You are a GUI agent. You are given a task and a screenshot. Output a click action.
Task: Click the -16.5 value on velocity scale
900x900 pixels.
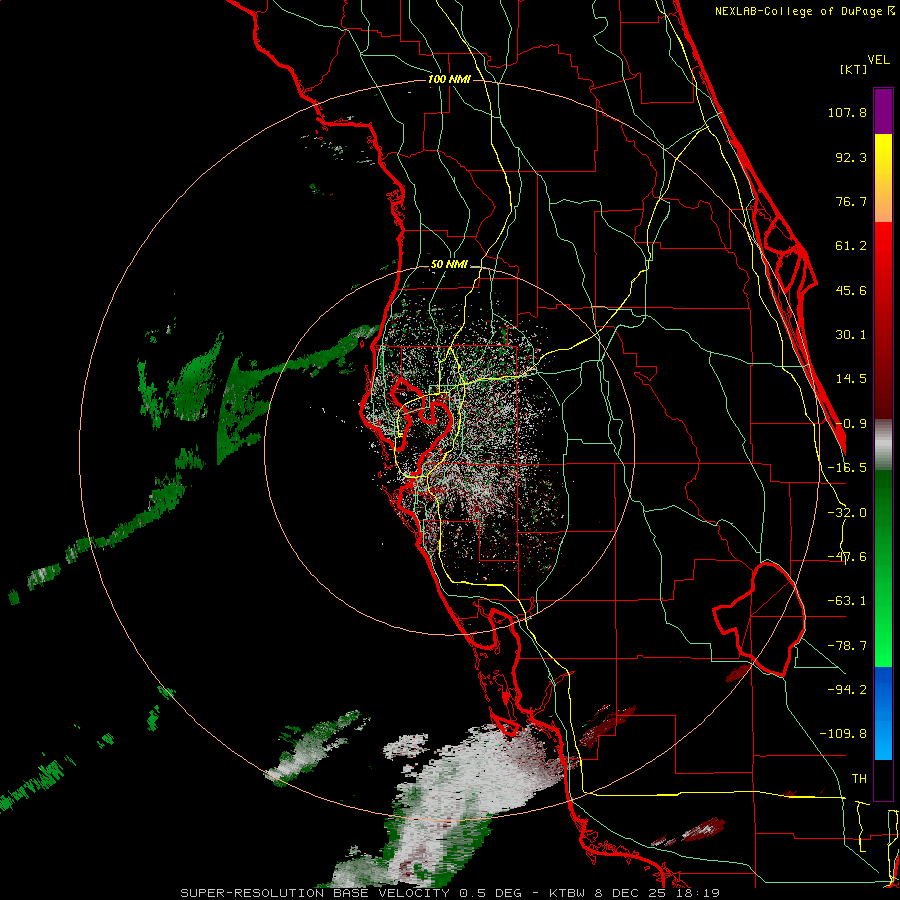pyautogui.click(x=847, y=468)
